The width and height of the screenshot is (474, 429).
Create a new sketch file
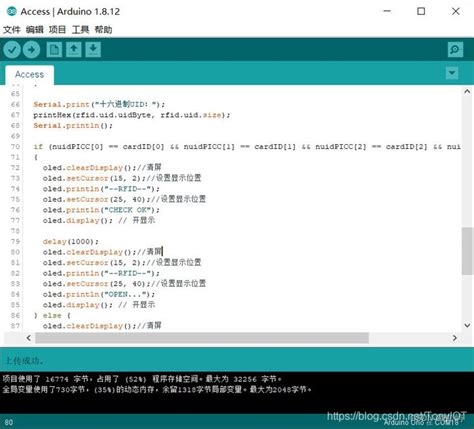[54, 50]
